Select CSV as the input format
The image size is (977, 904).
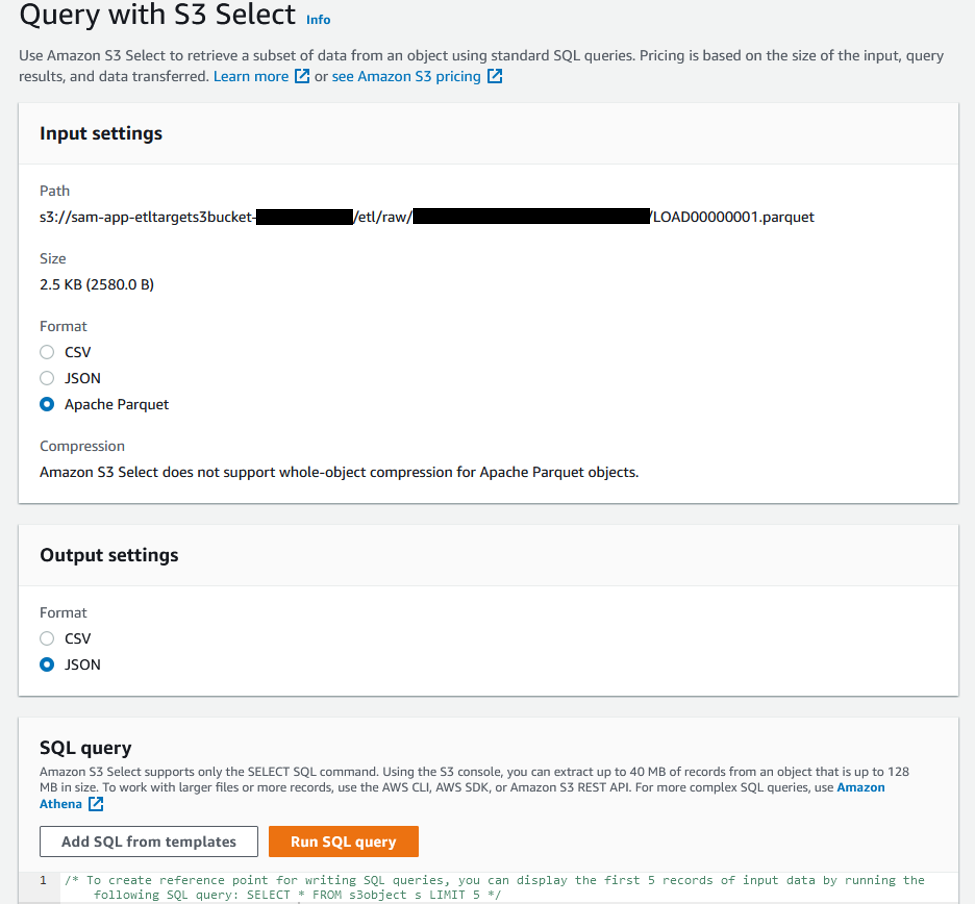(x=47, y=353)
